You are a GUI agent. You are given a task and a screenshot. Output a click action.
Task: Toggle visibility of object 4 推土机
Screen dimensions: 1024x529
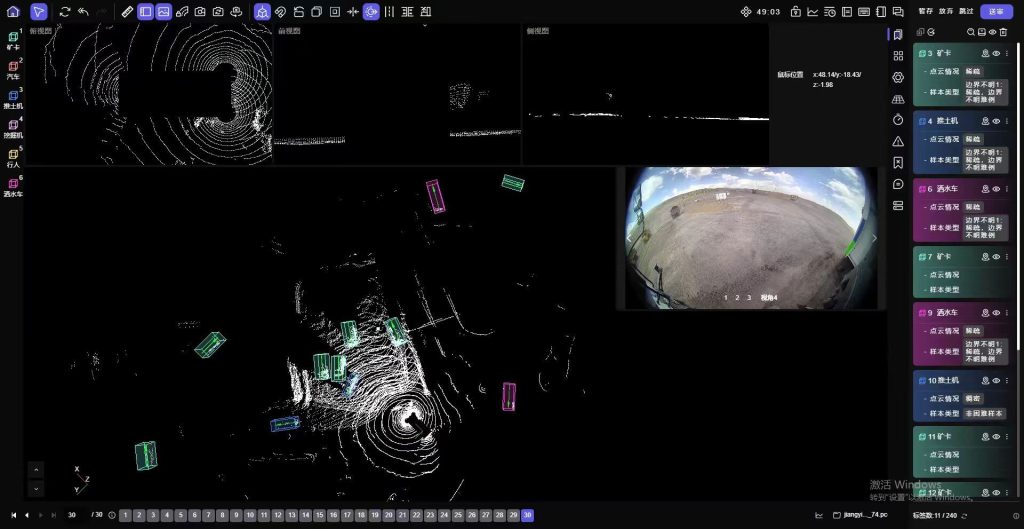[996, 121]
